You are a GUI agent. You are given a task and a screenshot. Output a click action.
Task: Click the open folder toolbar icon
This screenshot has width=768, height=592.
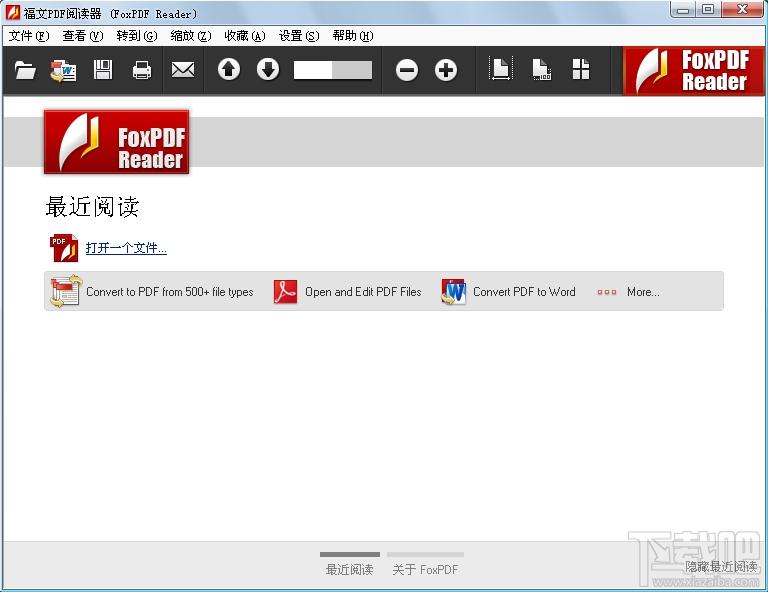[25, 70]
